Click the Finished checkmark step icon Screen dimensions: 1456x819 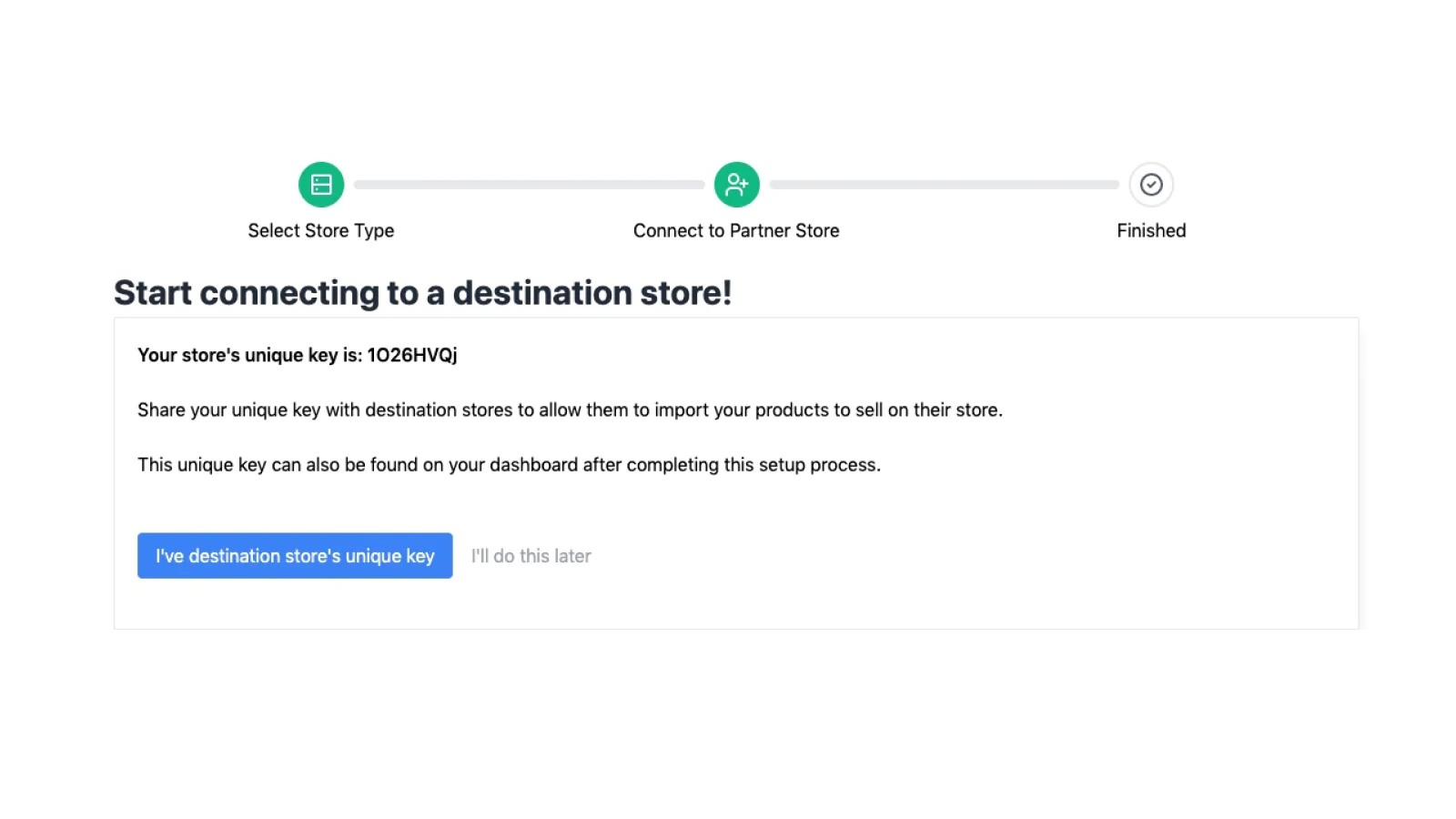[x=1151, y=185]
